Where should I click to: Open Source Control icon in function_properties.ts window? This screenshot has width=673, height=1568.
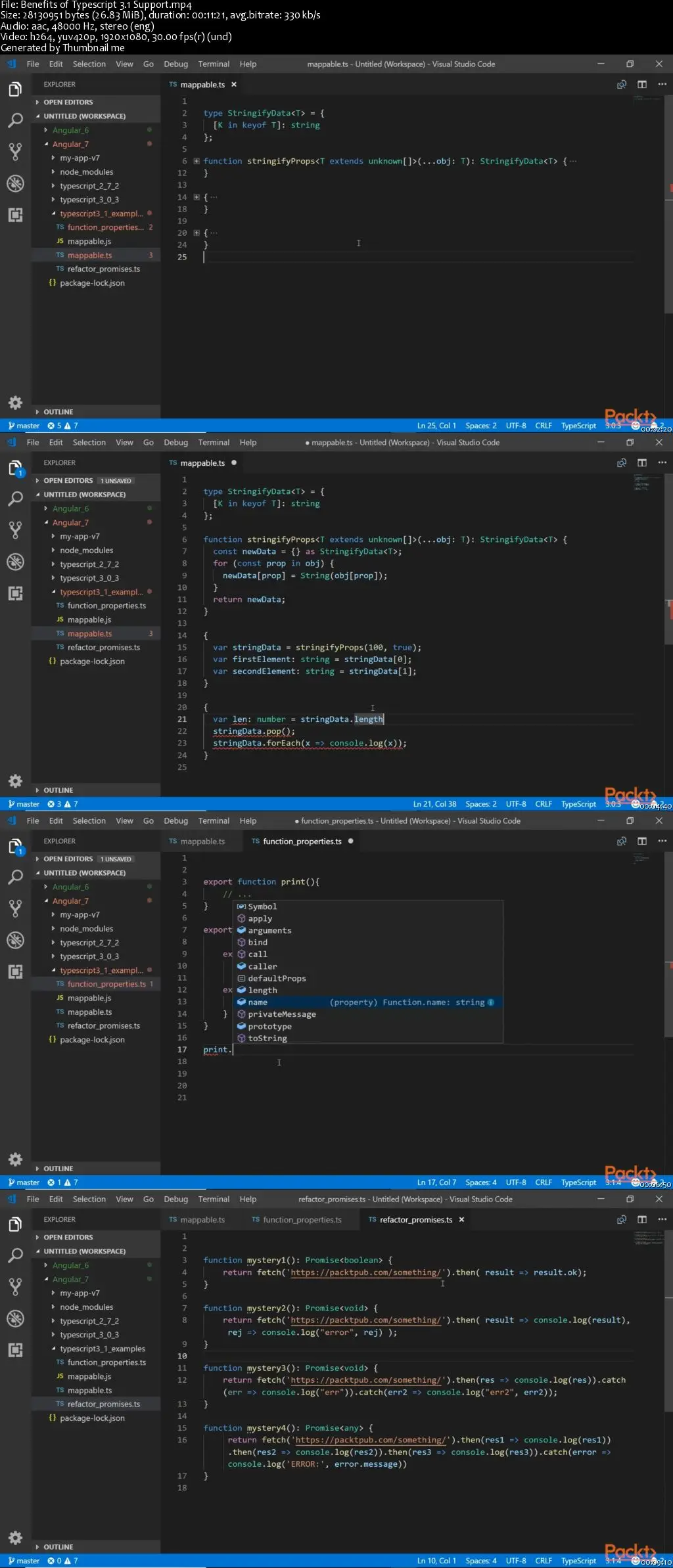[x=15, y=908]
